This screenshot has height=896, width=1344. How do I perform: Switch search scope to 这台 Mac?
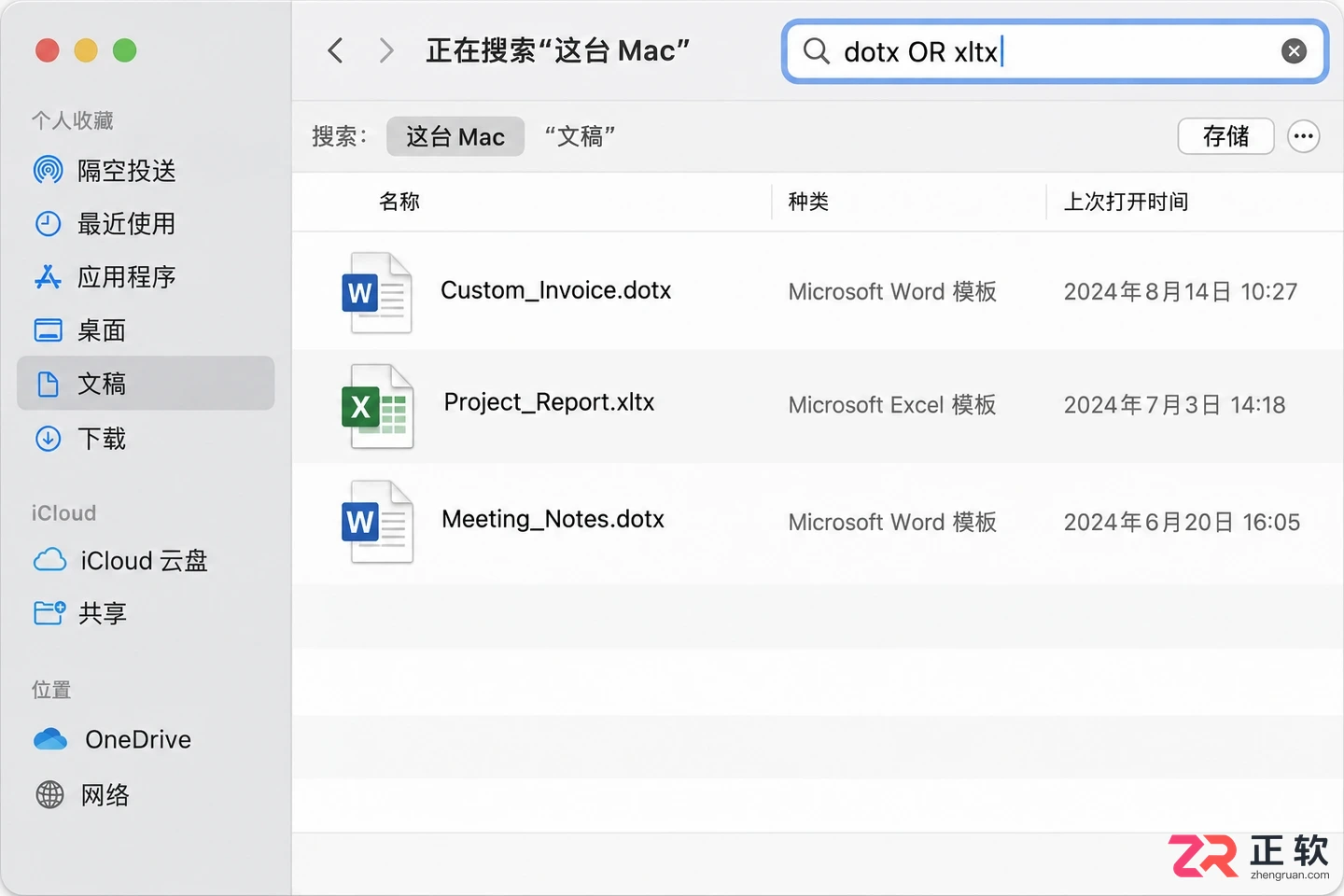click(x=455, y=137)
